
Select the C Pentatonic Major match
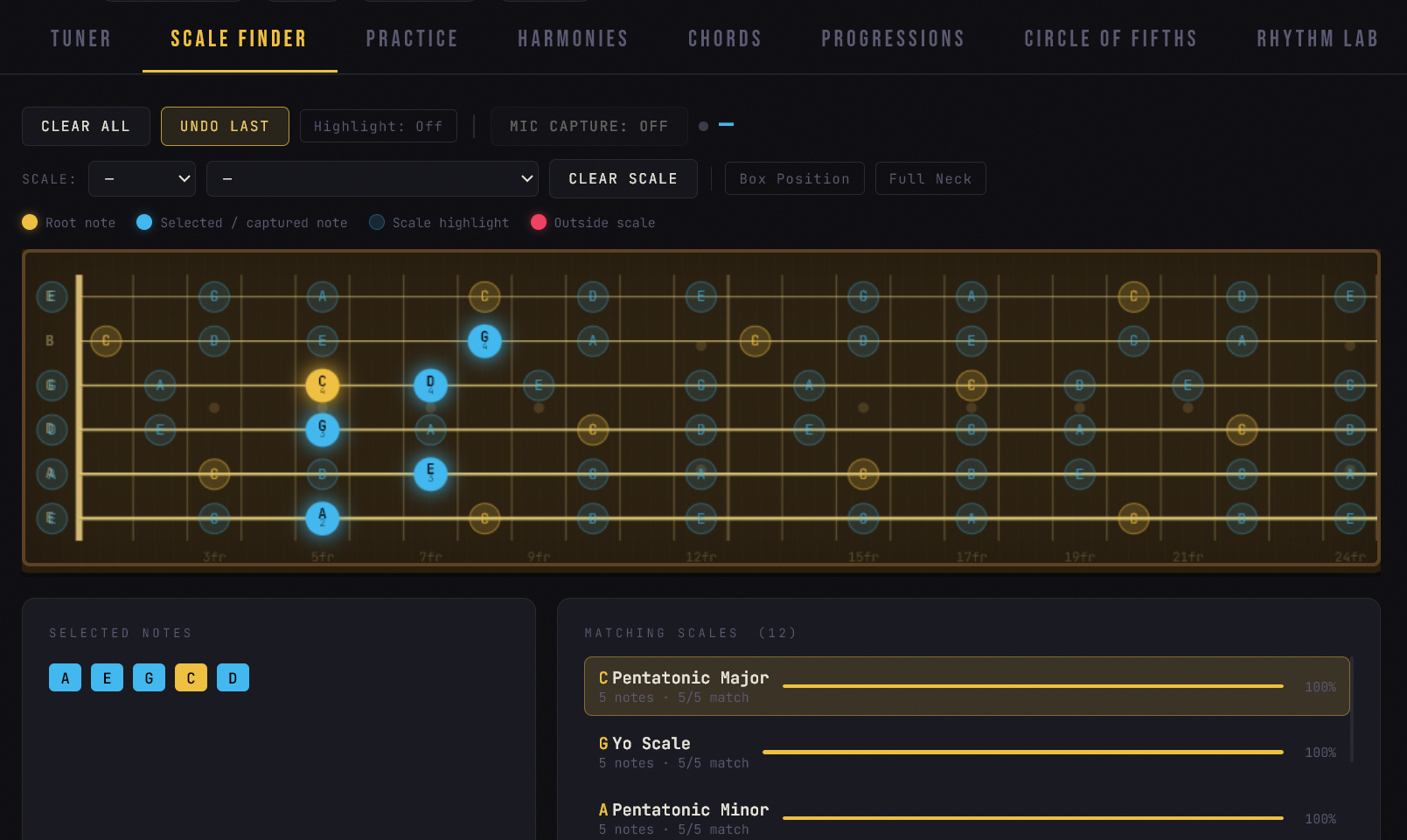(966, 686)
